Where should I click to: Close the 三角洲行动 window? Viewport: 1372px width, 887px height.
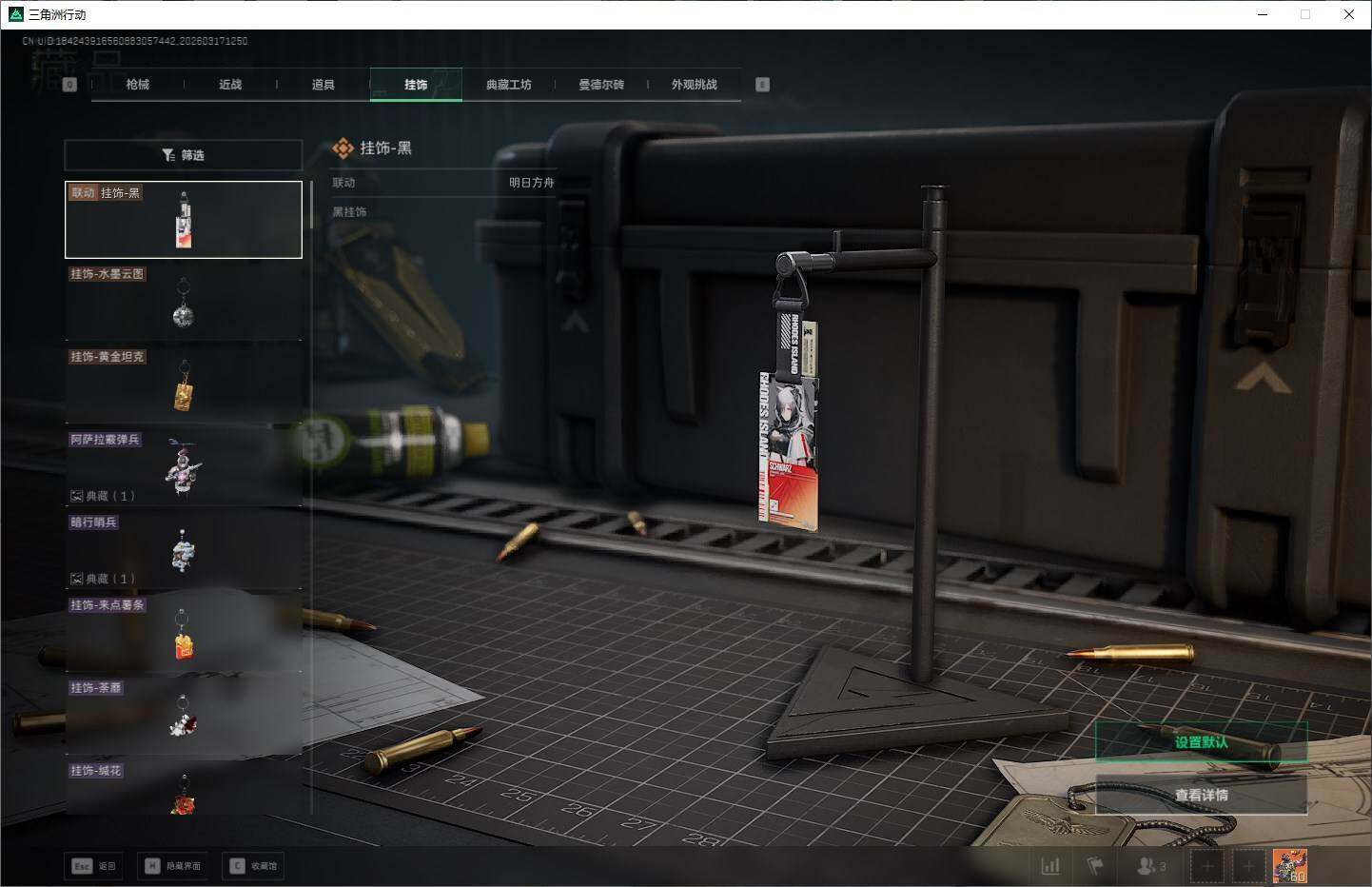point(1349,14)
